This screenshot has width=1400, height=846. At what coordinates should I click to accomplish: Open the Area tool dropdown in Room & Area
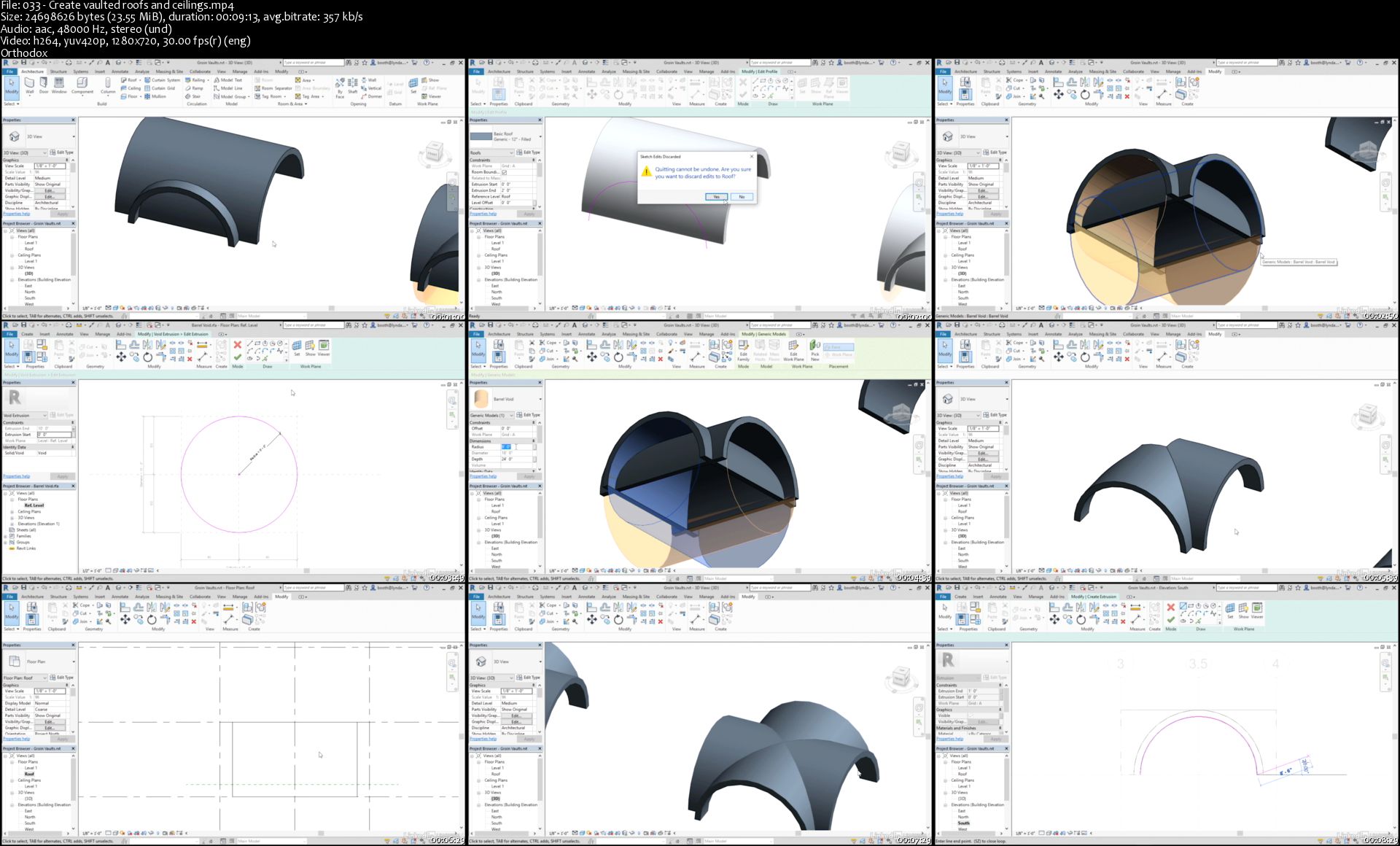tap(314, 80)
